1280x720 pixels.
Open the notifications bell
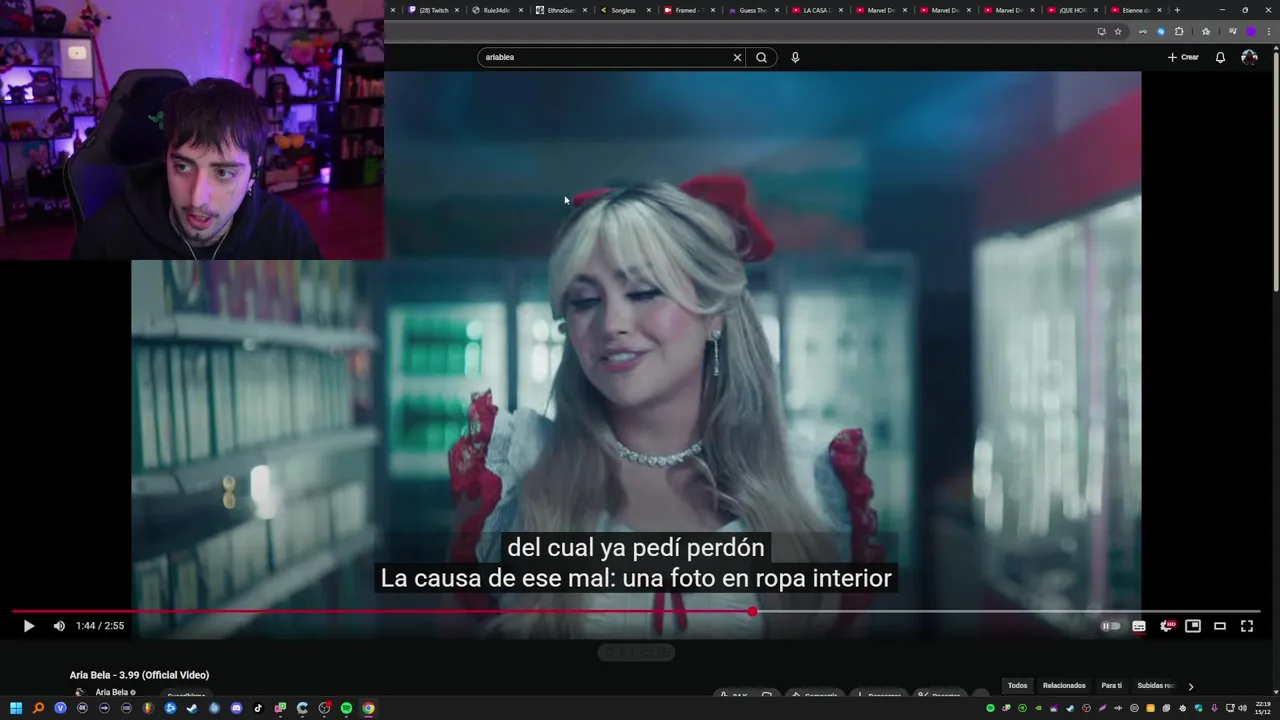coord(1220,57)
